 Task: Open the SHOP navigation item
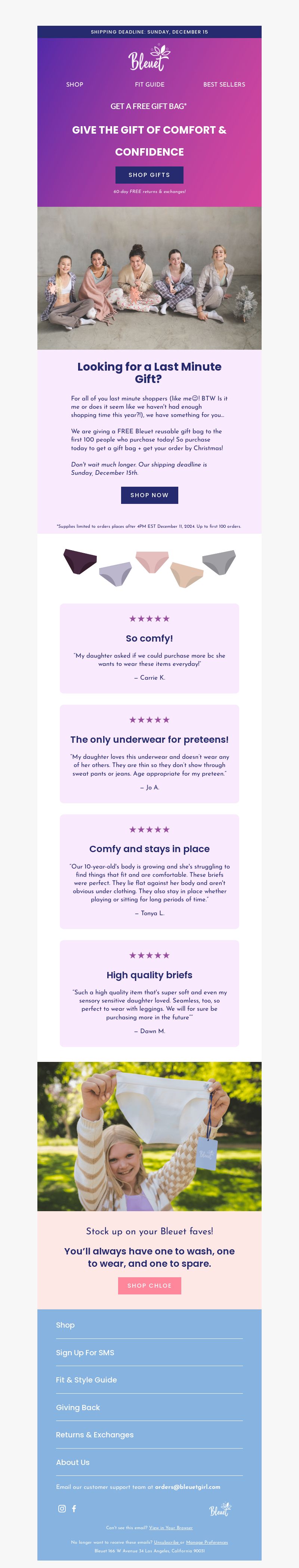(75, 85)
